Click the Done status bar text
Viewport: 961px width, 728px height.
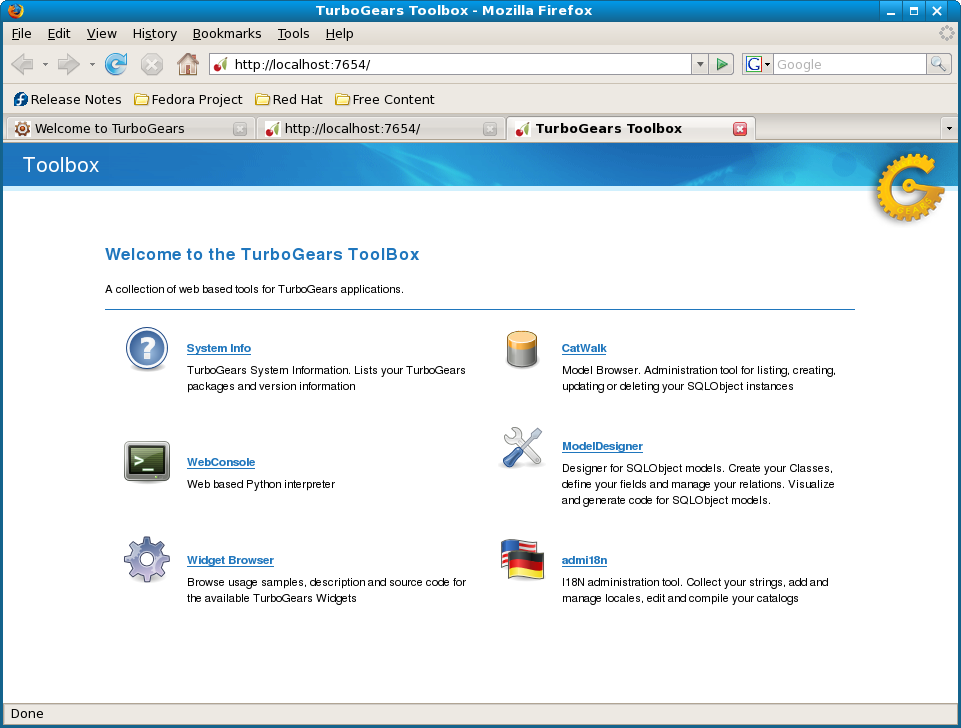pyautogui.click(x=27, y=713)
